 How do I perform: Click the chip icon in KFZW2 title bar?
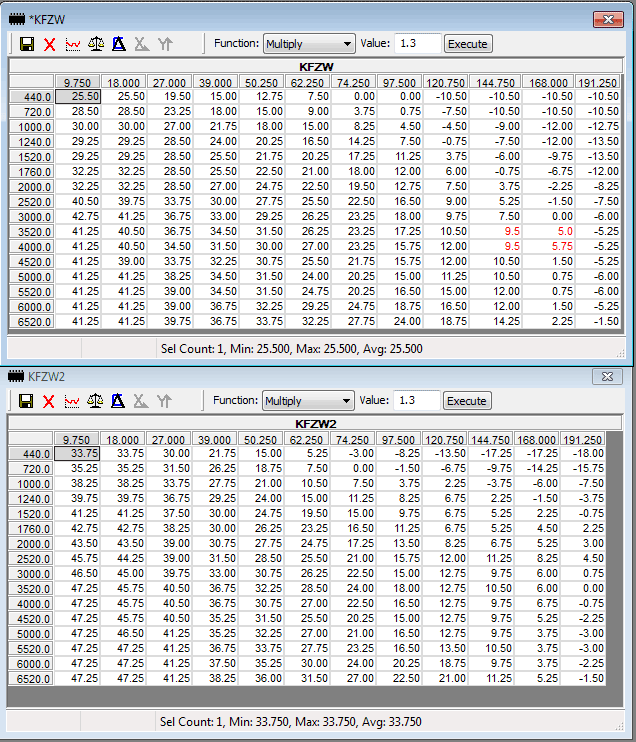(16, 376)
